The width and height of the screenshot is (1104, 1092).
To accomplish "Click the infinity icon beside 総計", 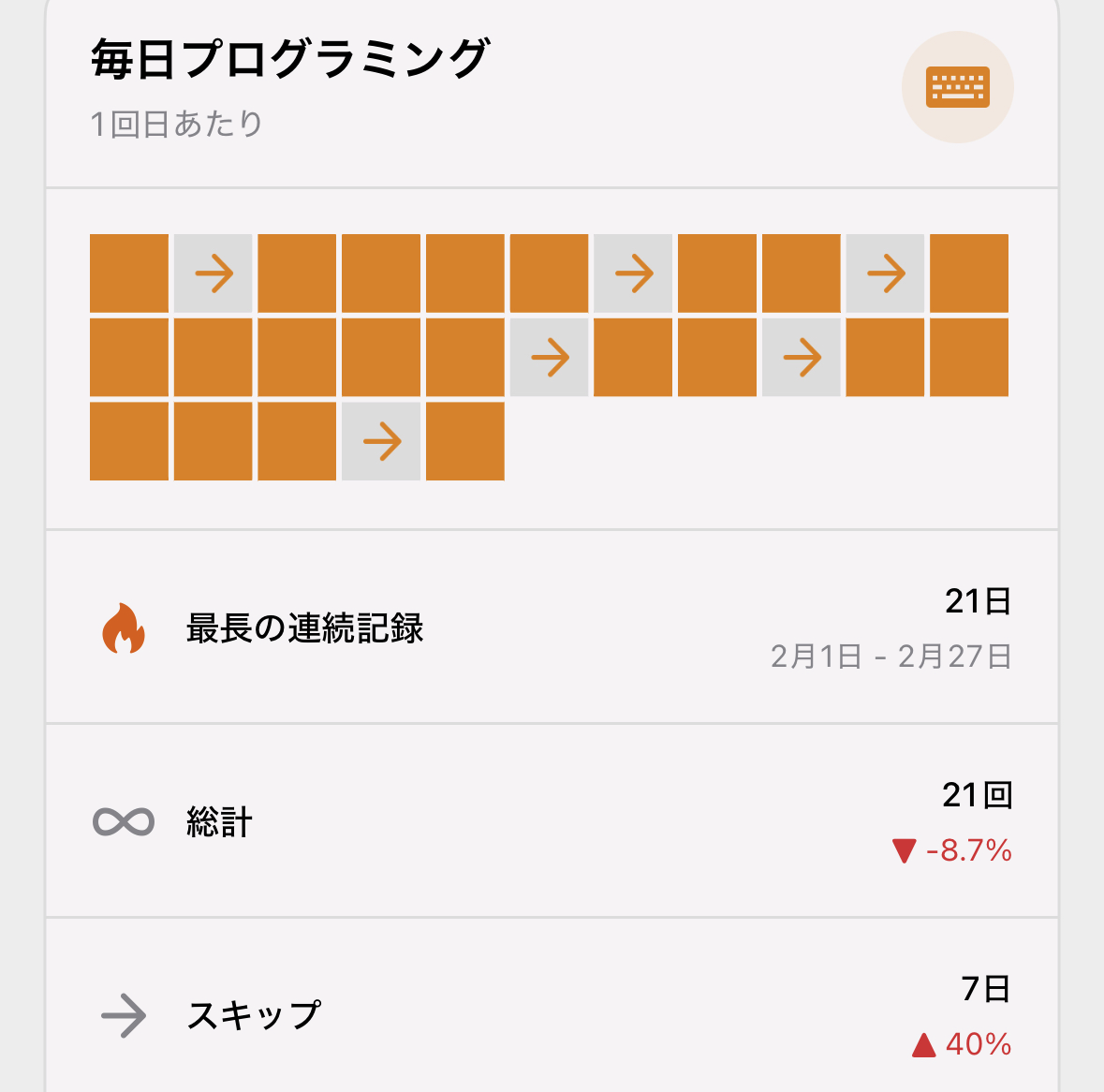I will point(124,821).
